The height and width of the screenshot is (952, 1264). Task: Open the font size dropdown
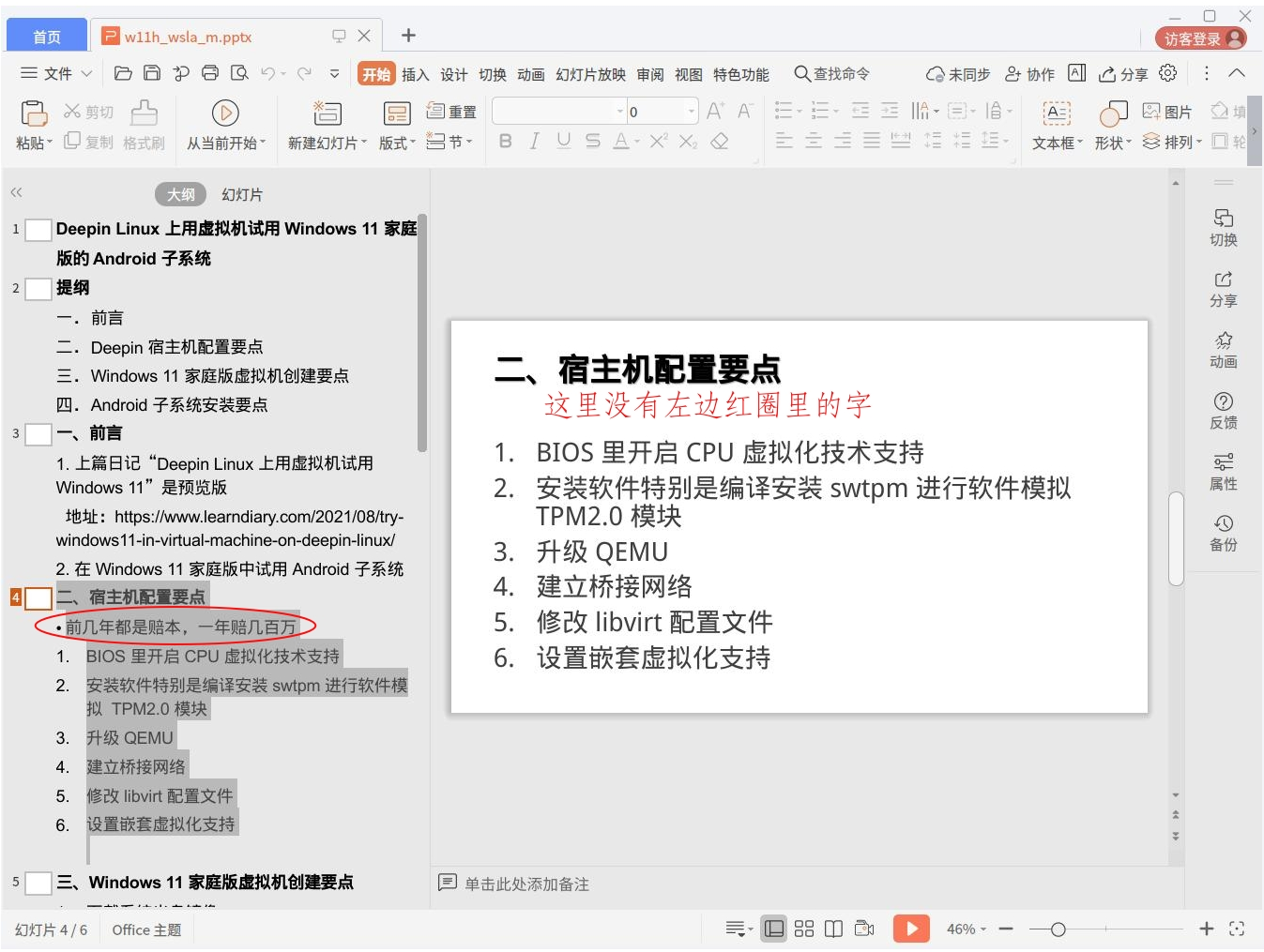point(692,112)
